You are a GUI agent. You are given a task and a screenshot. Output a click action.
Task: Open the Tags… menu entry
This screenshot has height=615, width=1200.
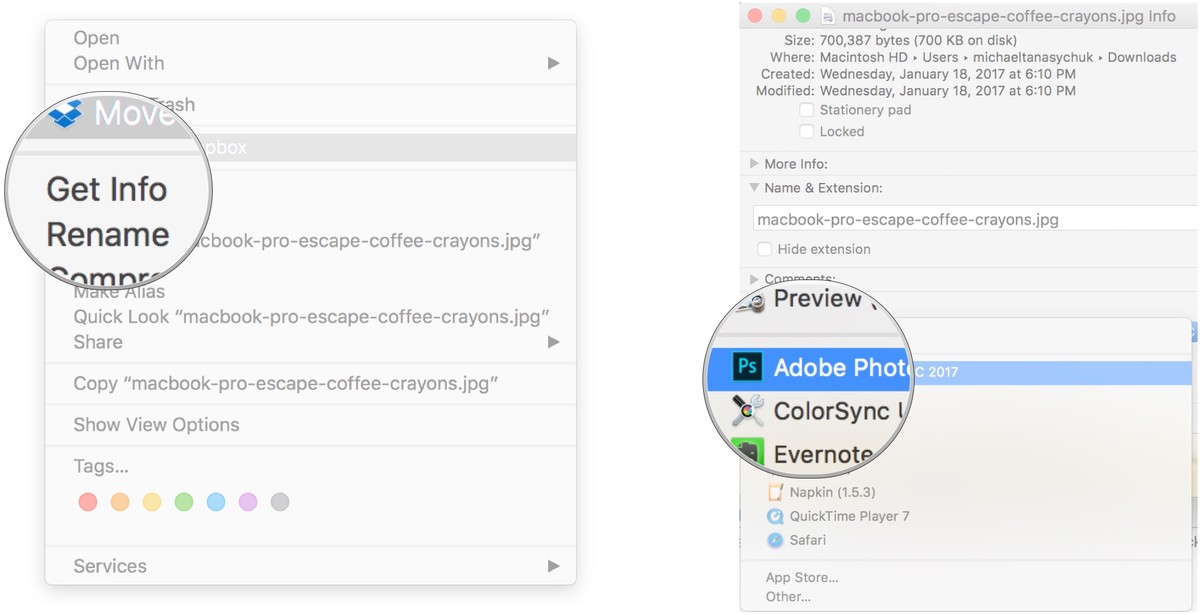coord(100,466)
